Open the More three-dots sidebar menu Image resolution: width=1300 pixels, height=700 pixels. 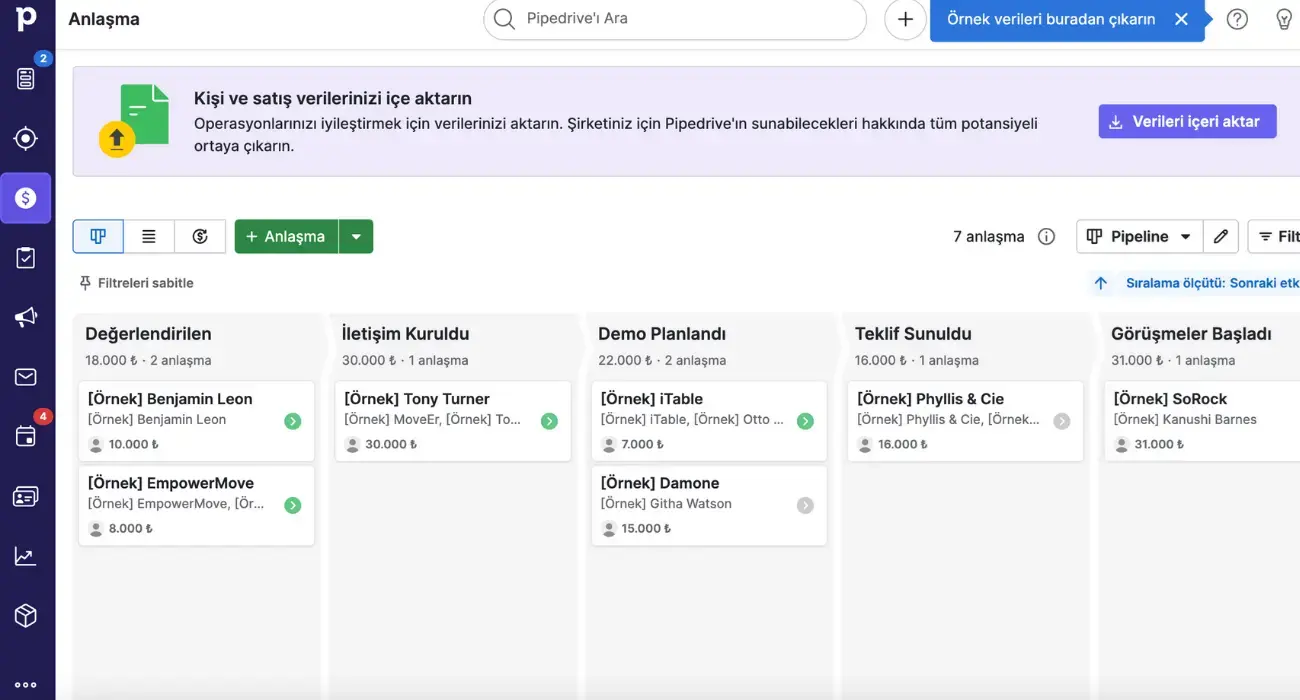click(x=26, y=685)
